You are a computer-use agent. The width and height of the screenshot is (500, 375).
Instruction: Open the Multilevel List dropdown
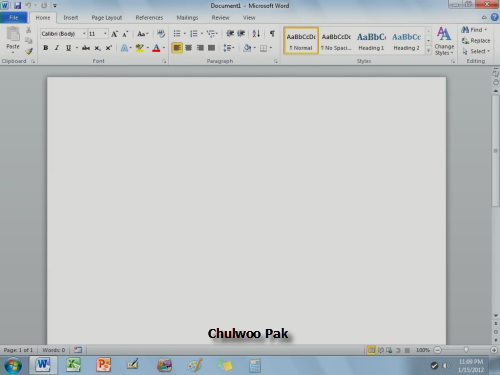(x=216, y=33)
